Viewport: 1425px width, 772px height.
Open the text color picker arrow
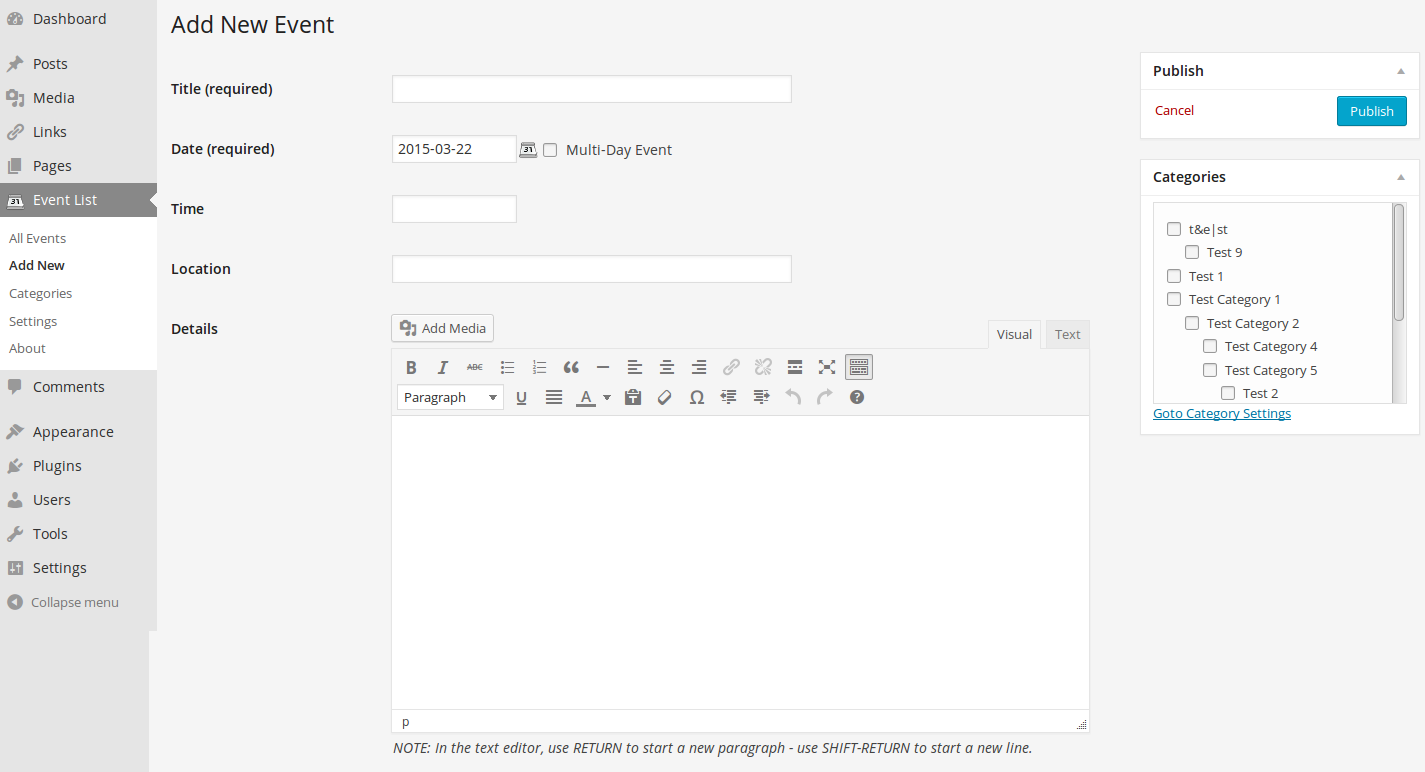[x=607, y=397]
